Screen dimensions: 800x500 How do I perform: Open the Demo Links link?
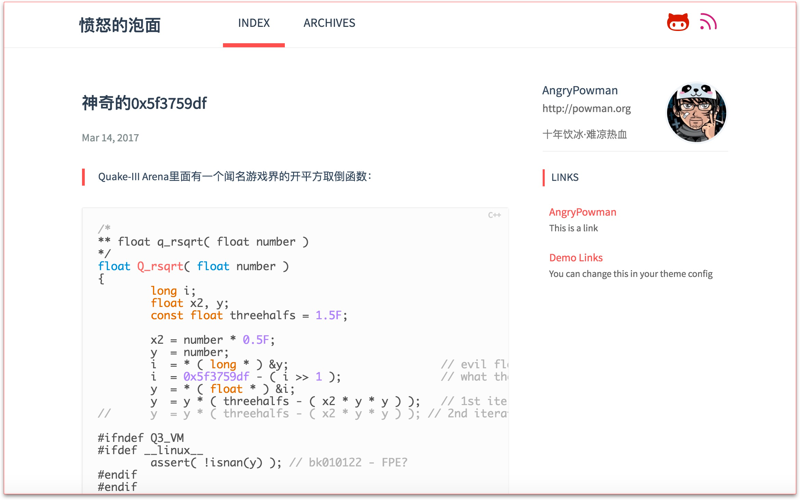(x=575, y=258)
